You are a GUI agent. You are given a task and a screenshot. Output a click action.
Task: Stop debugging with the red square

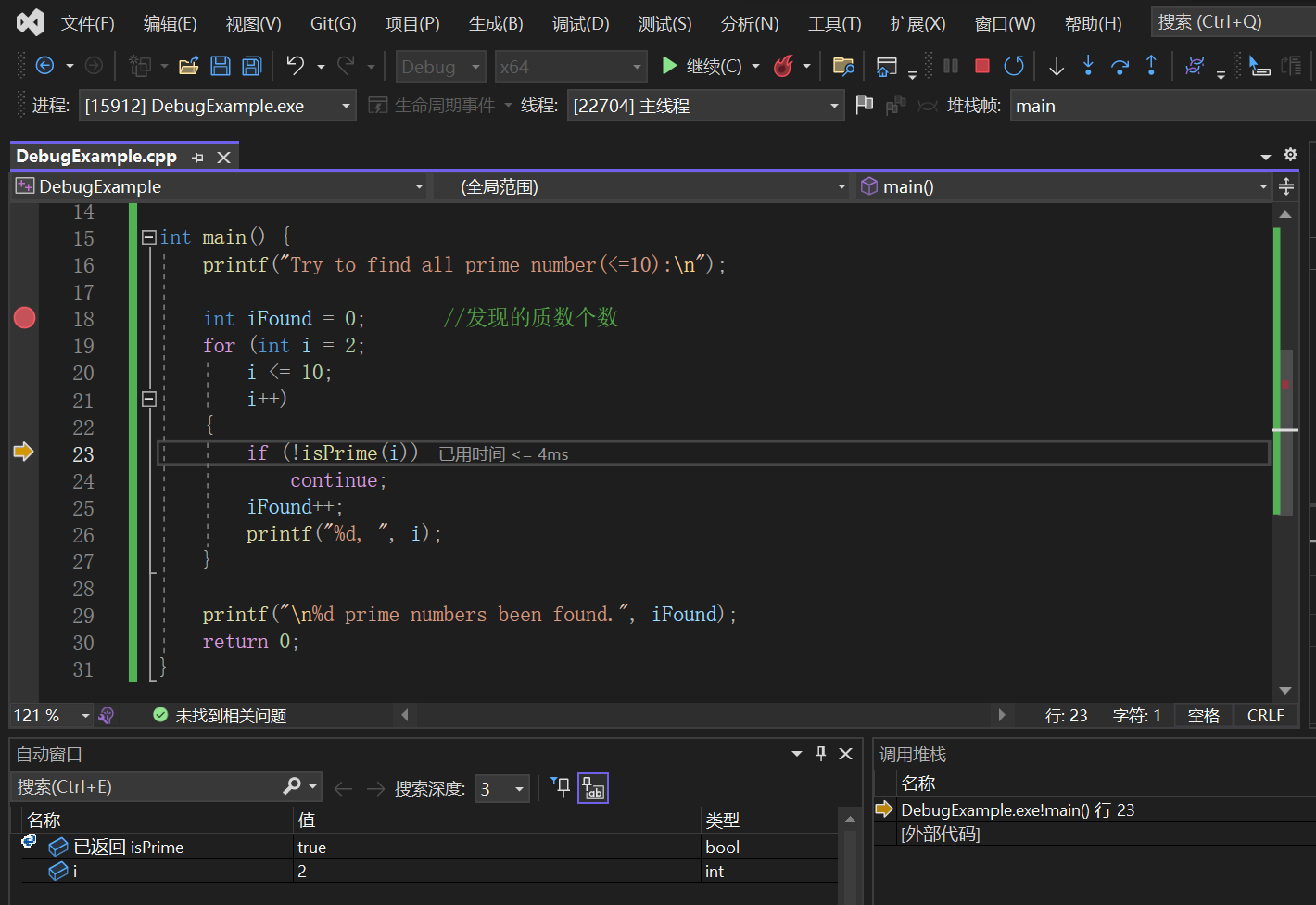click(982, 66)
